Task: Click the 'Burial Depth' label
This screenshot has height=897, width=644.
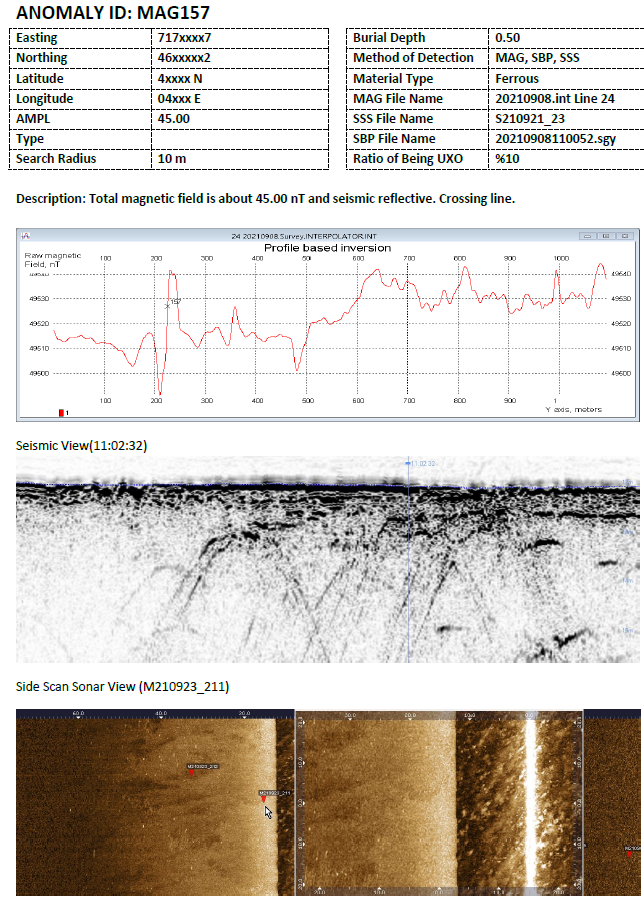Action: click(389, 38)
